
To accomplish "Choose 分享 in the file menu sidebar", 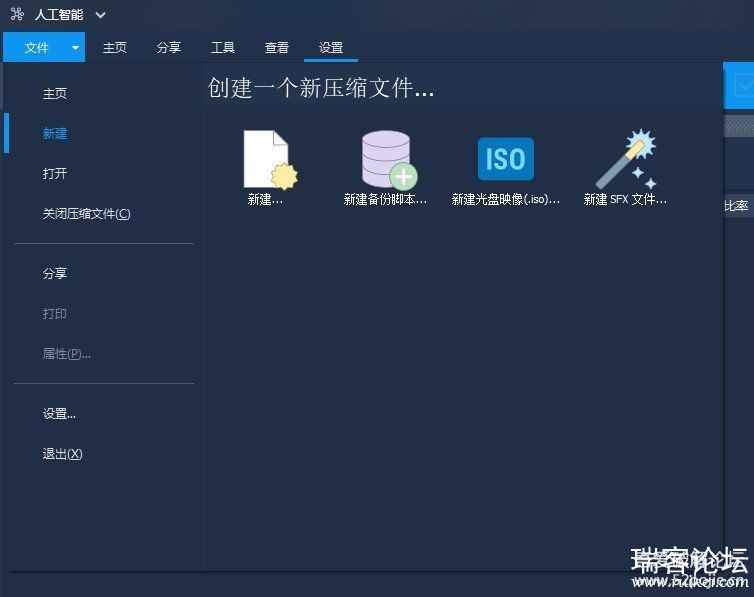I will tap(55, 274).
